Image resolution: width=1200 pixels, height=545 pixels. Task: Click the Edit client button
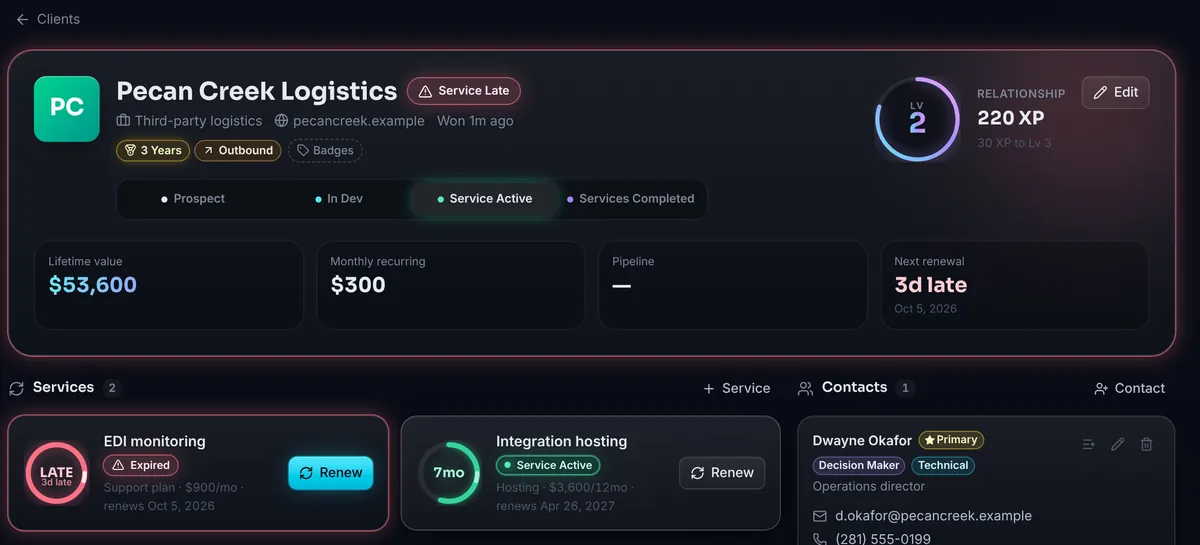pyautogui.click(x=1115, y=92)
